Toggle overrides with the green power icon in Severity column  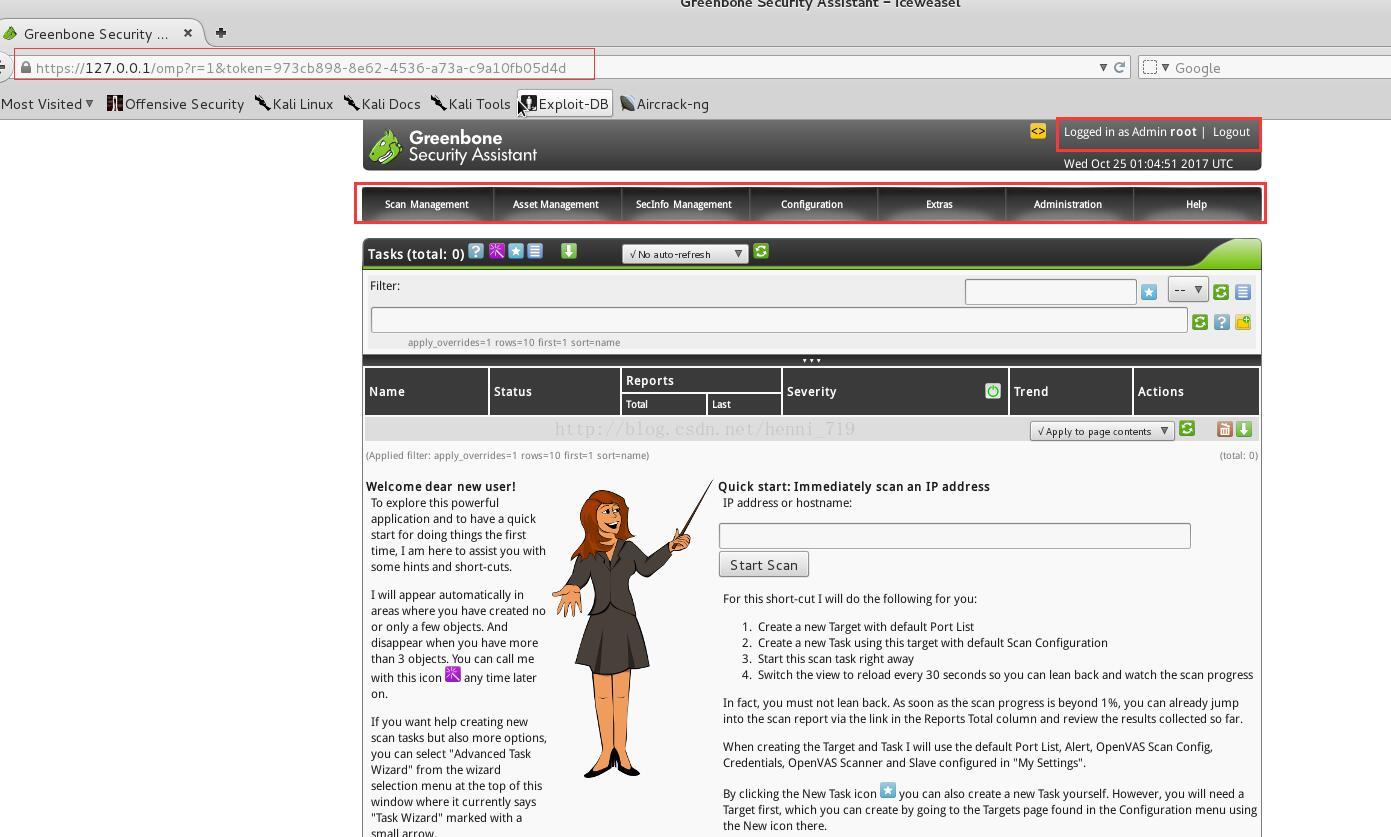[993, 391]
